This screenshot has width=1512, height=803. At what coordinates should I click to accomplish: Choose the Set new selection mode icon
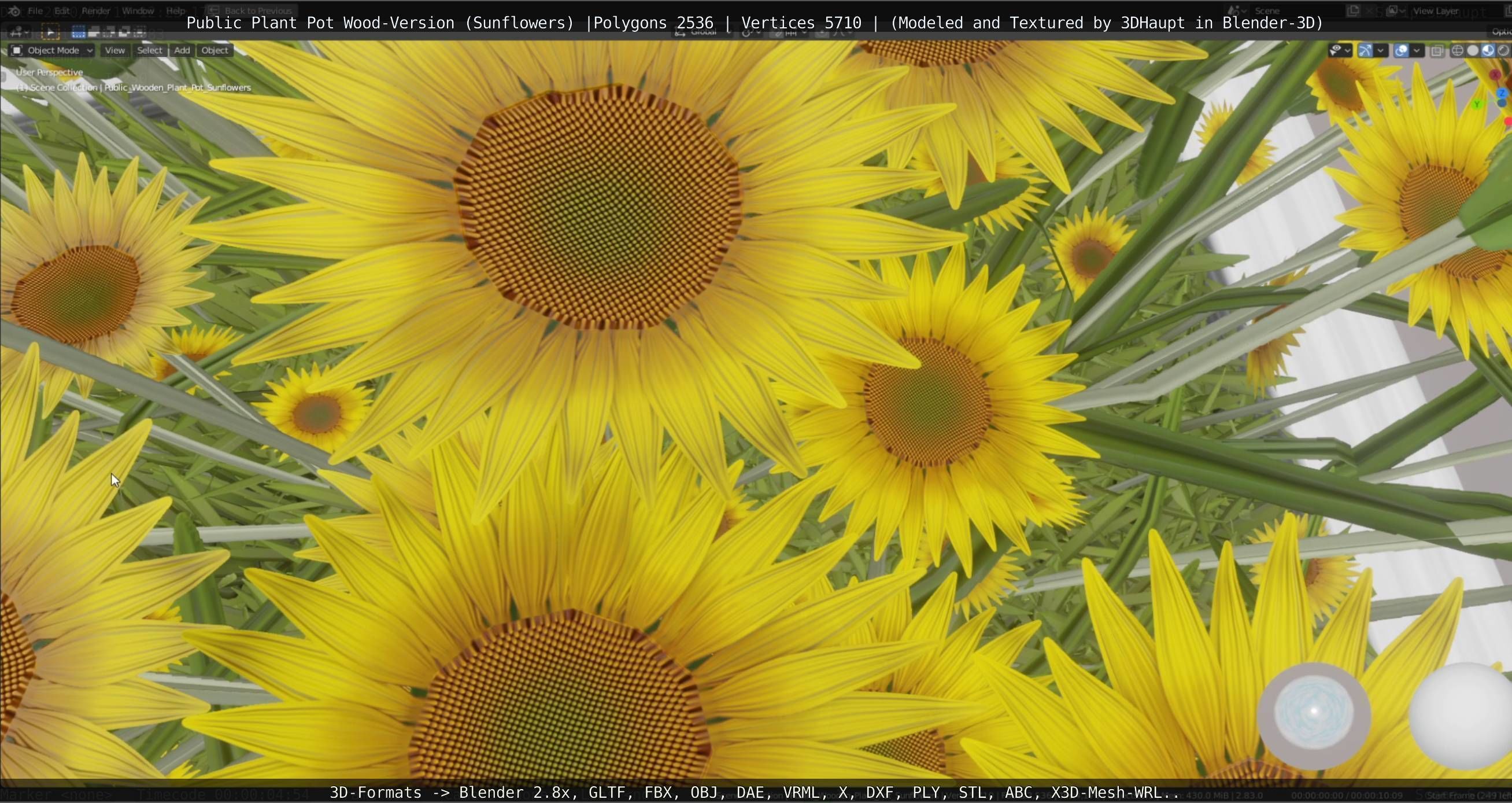coord(78,32)
